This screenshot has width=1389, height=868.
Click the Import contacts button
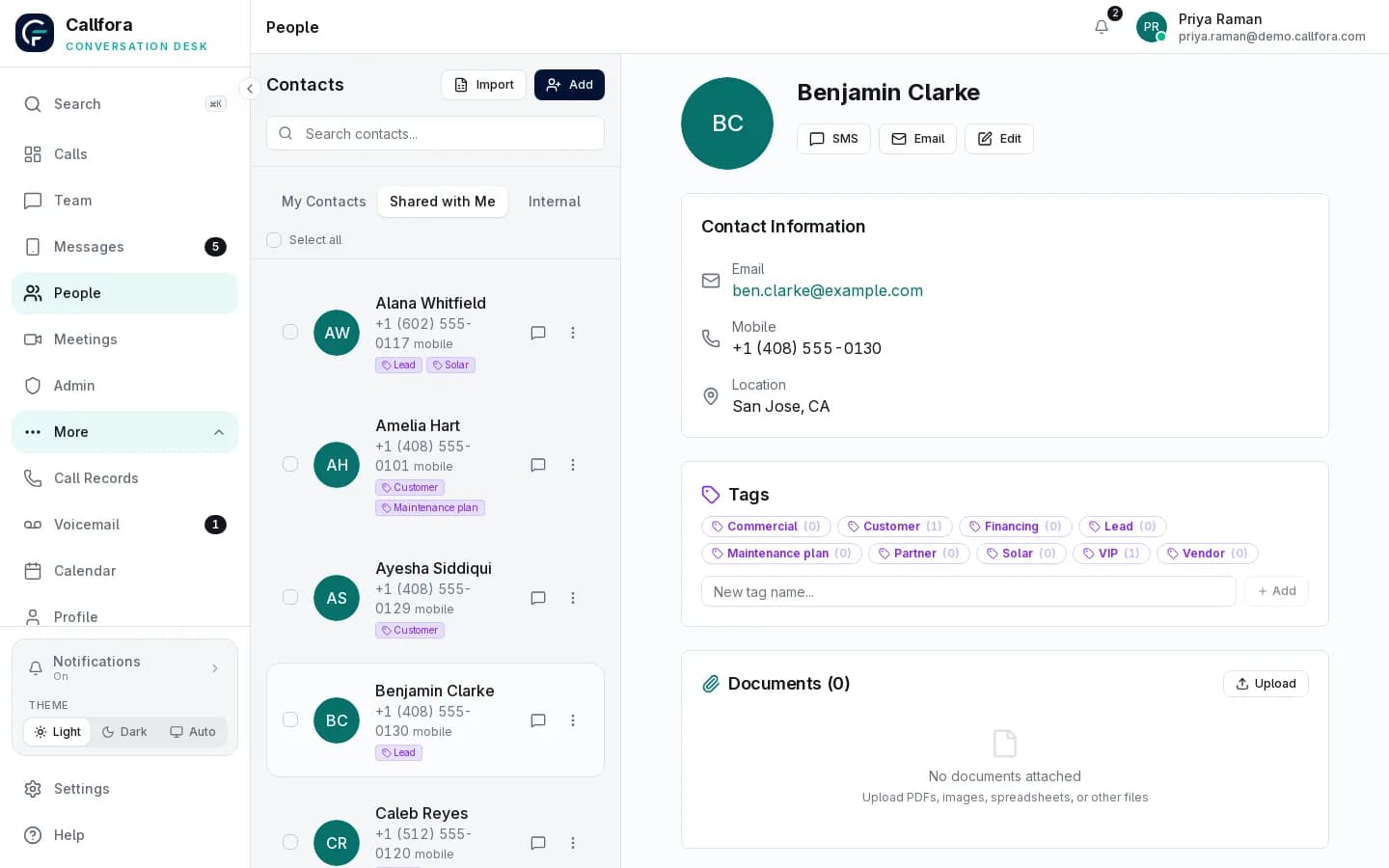pos(483,85)
